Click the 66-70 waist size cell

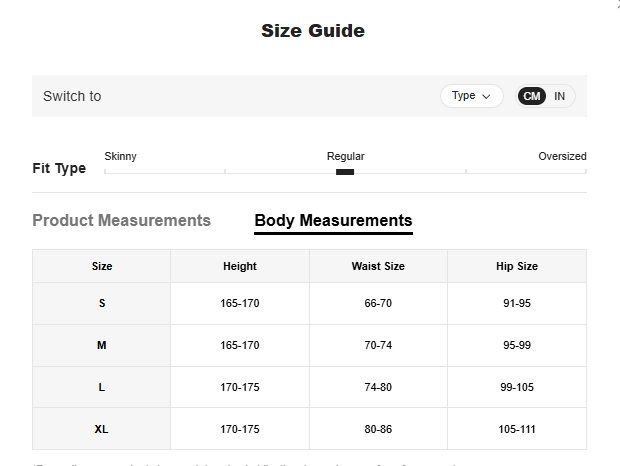(378, 303)
